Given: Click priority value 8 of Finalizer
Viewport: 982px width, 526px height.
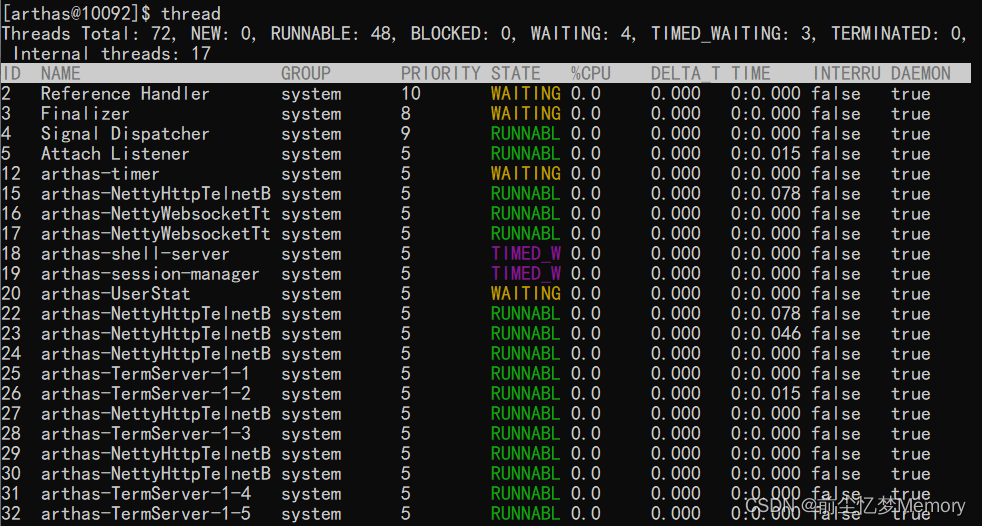Looking at the screenshot, I should coord(406,113).
